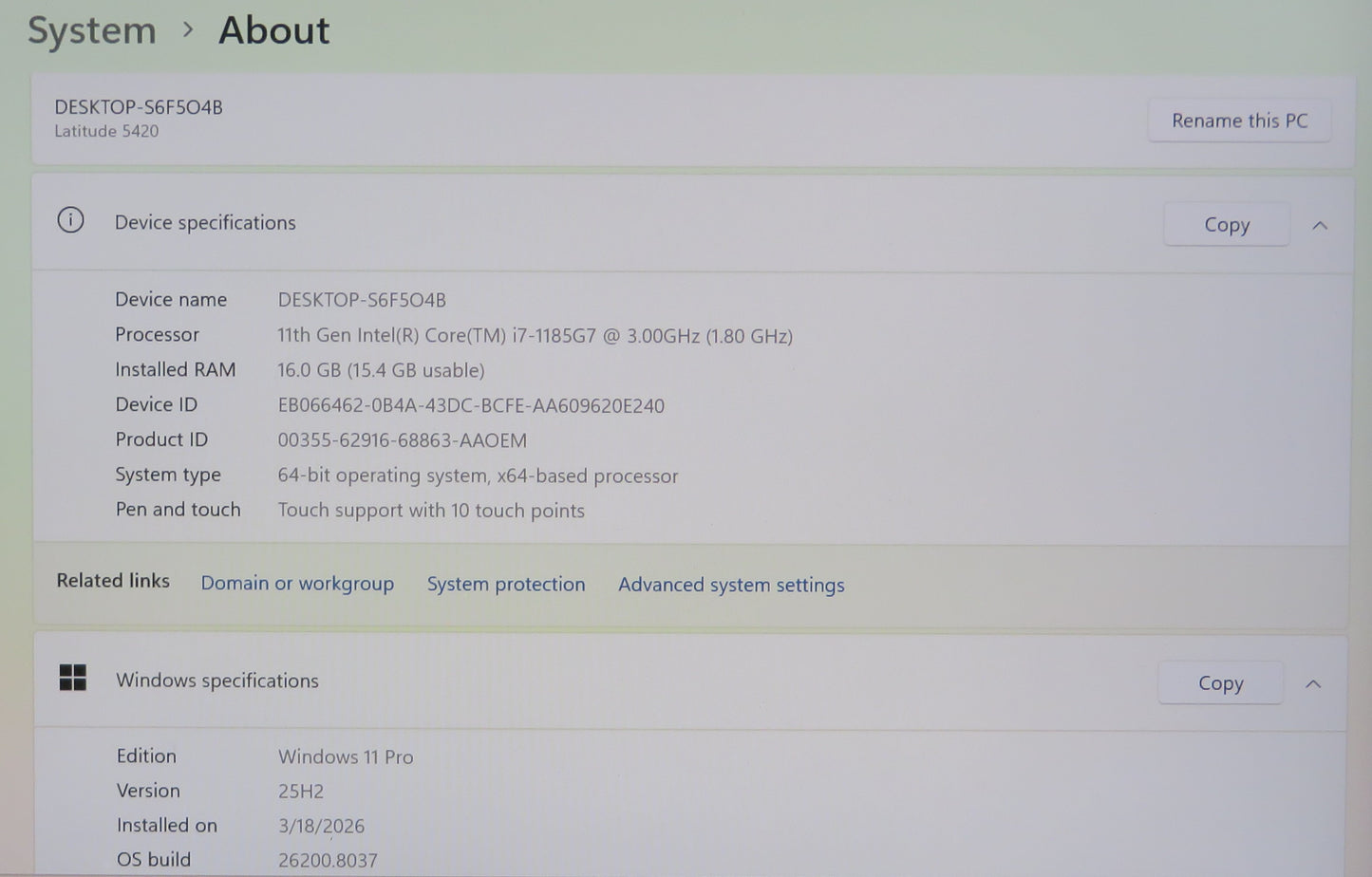
Task: Copy the Windows specifications
Action: 1220,682
